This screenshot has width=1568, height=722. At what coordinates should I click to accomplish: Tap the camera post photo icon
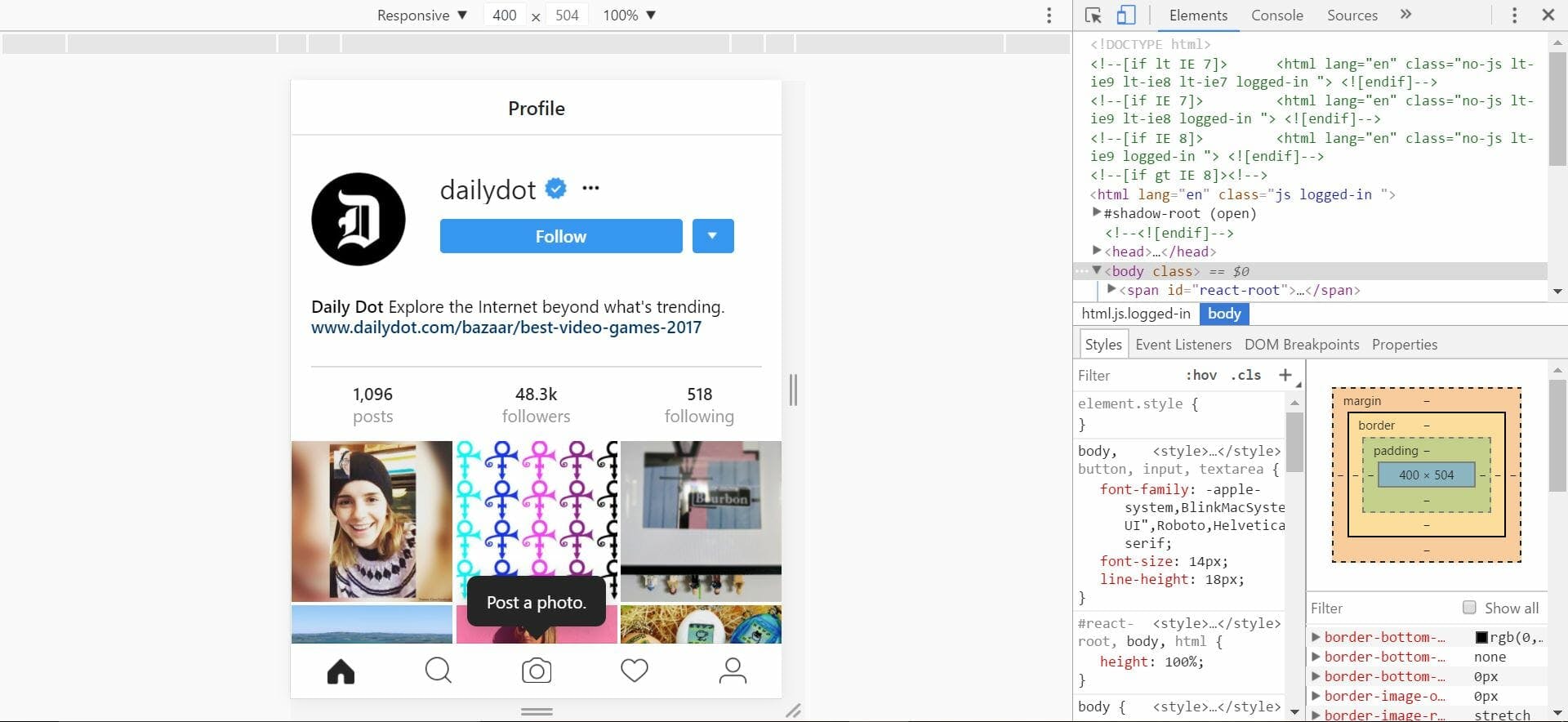537,671
